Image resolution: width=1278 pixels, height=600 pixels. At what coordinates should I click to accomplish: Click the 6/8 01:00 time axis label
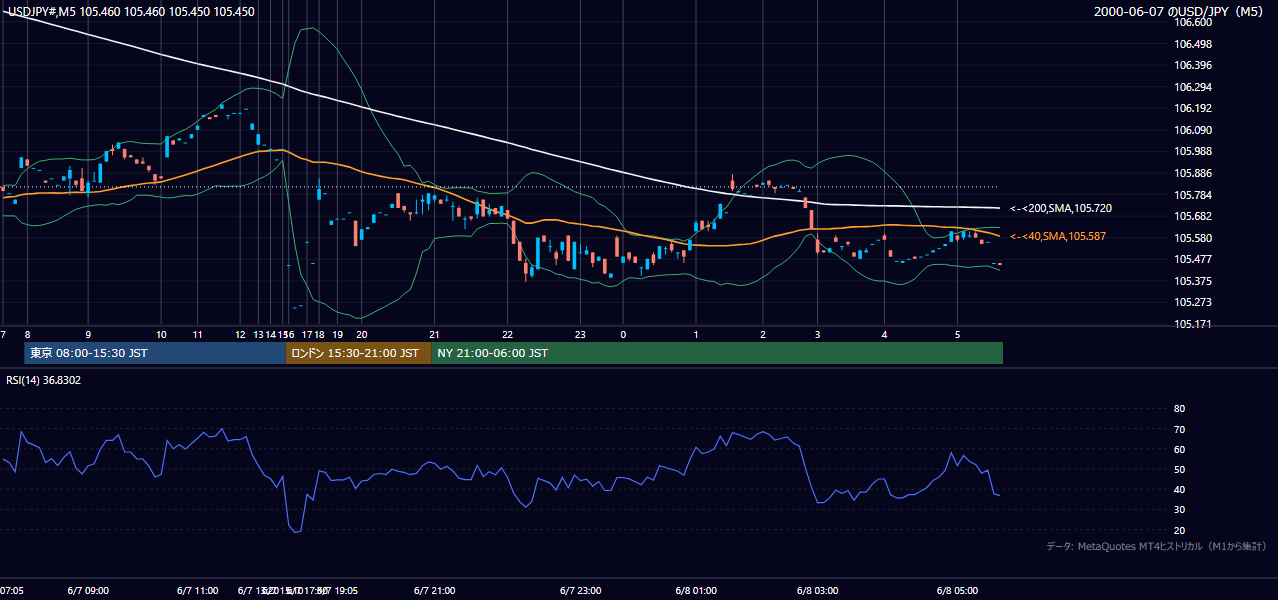click(x=696, y=590)
